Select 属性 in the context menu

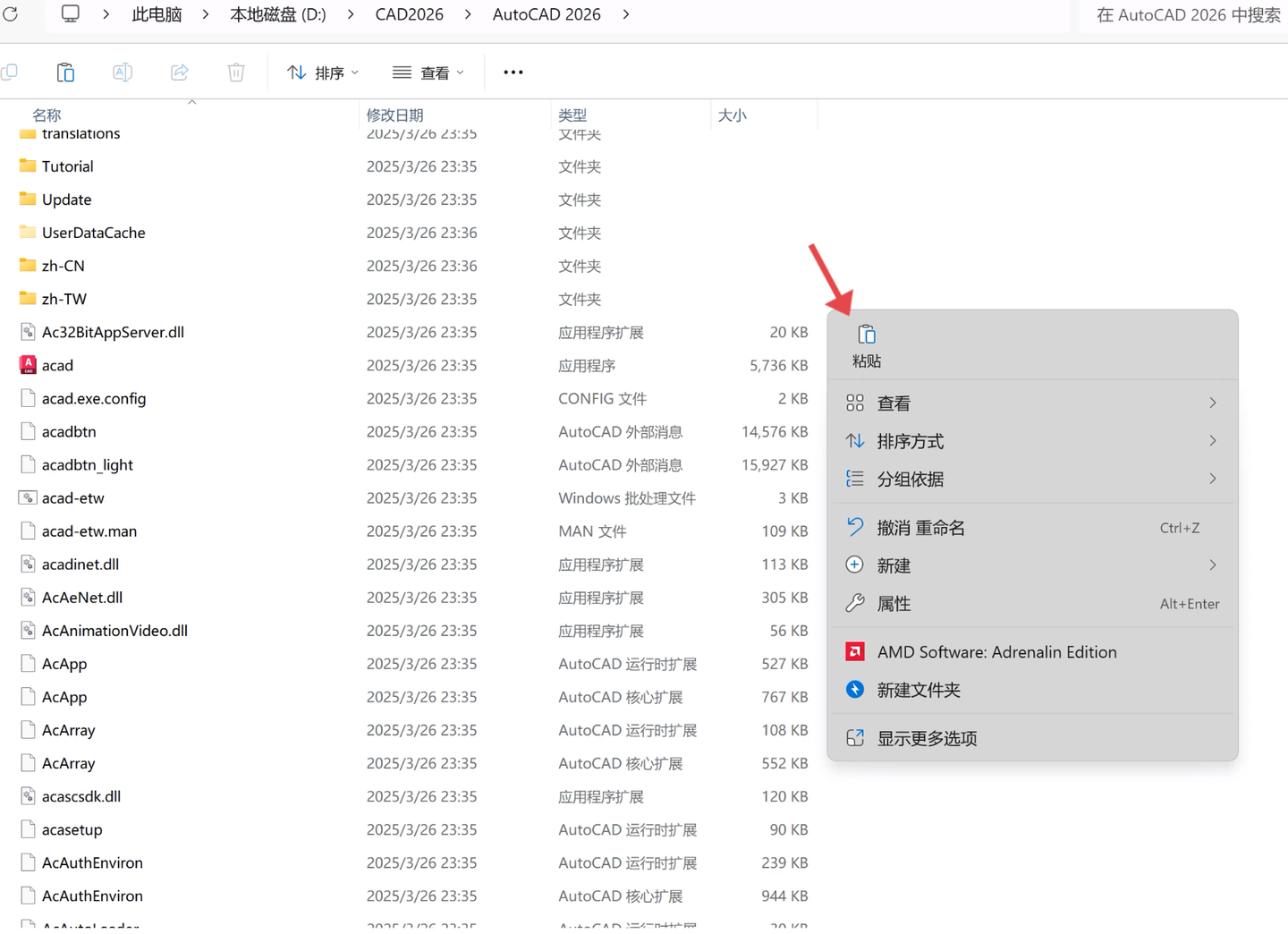(x=1032, y=604)
